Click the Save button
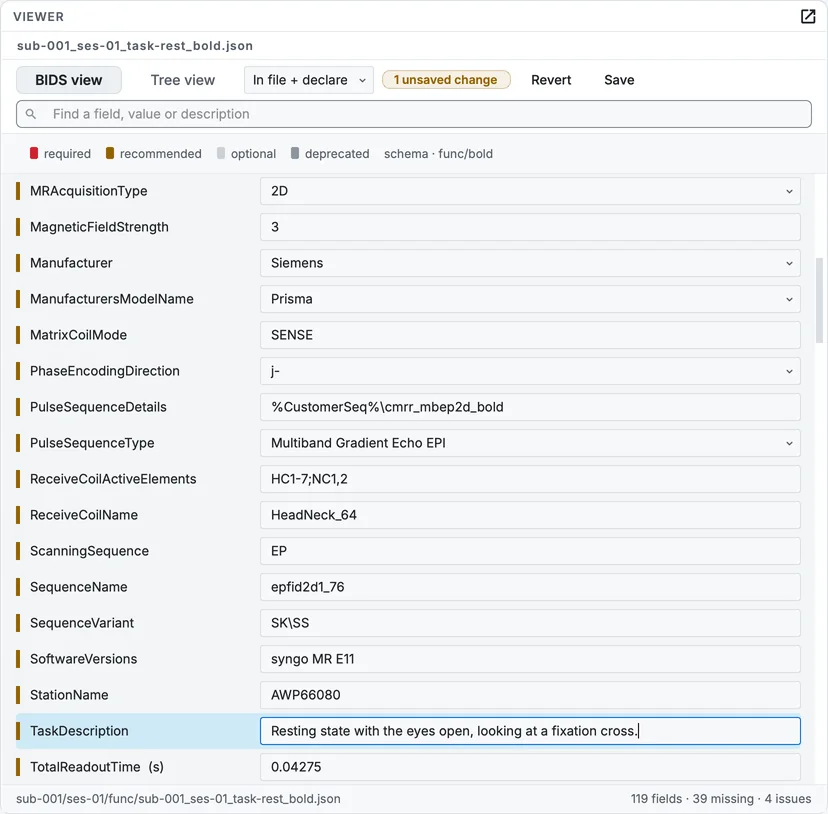 coord(619,80)
